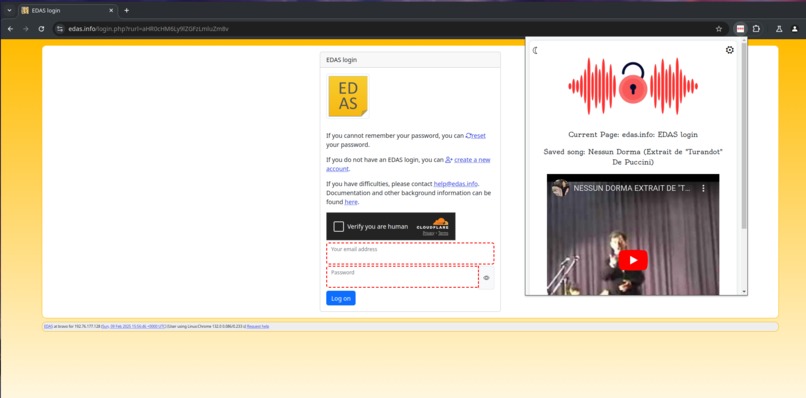Open the Request help footer link
The image size is (806, 398).
coord(258,327)
